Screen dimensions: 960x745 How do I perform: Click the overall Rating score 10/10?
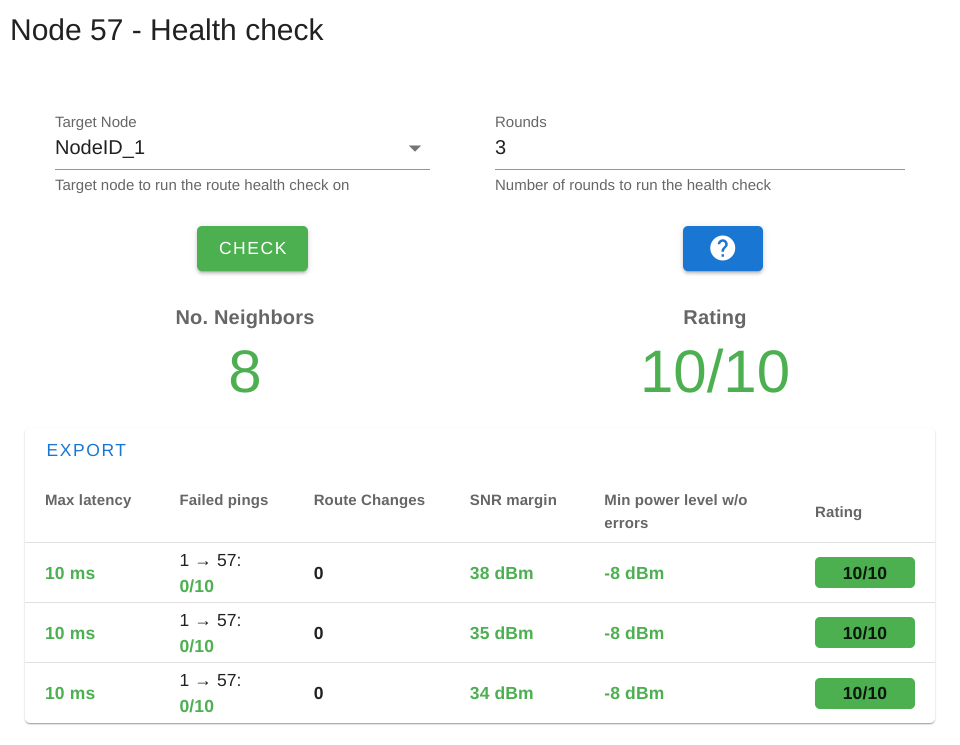click(x=714, y=372)
